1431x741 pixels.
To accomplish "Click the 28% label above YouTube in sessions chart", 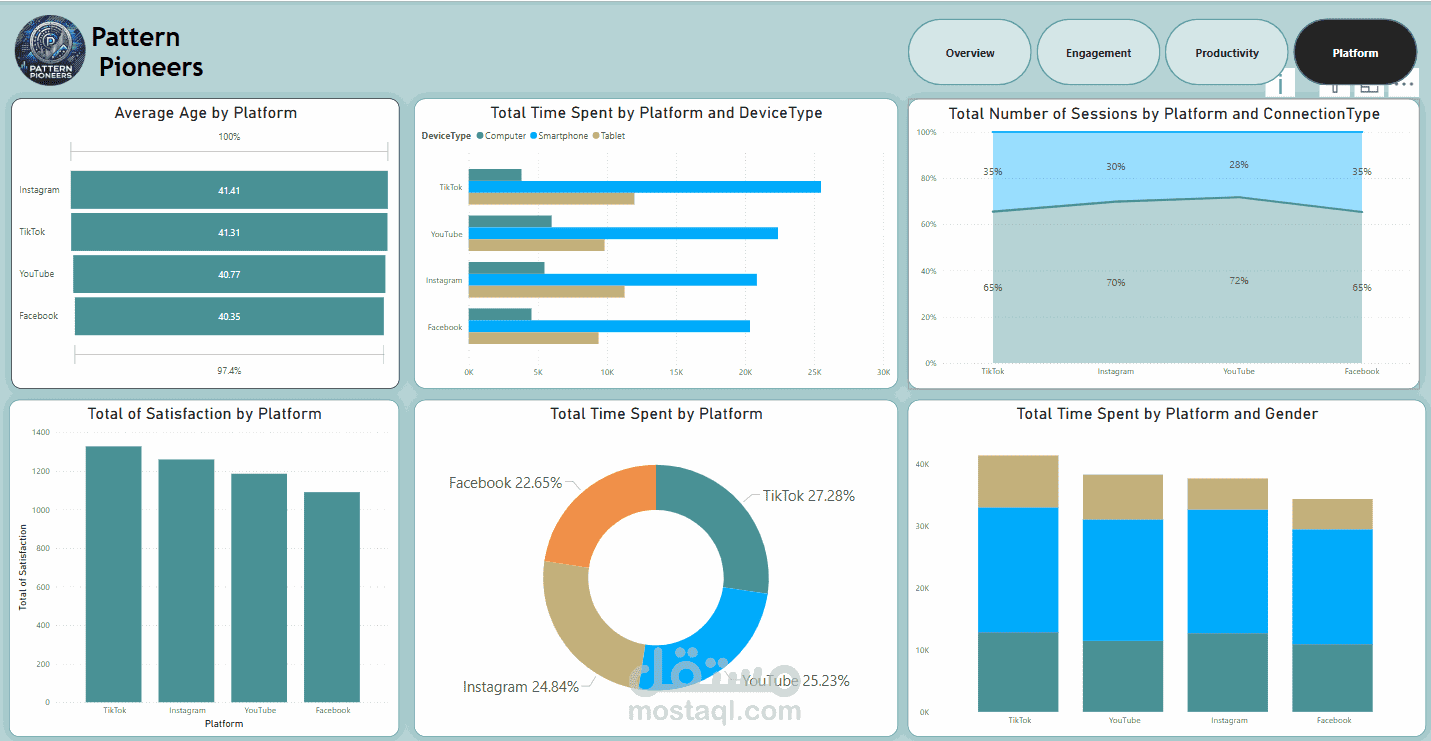I will point(1239,165).
